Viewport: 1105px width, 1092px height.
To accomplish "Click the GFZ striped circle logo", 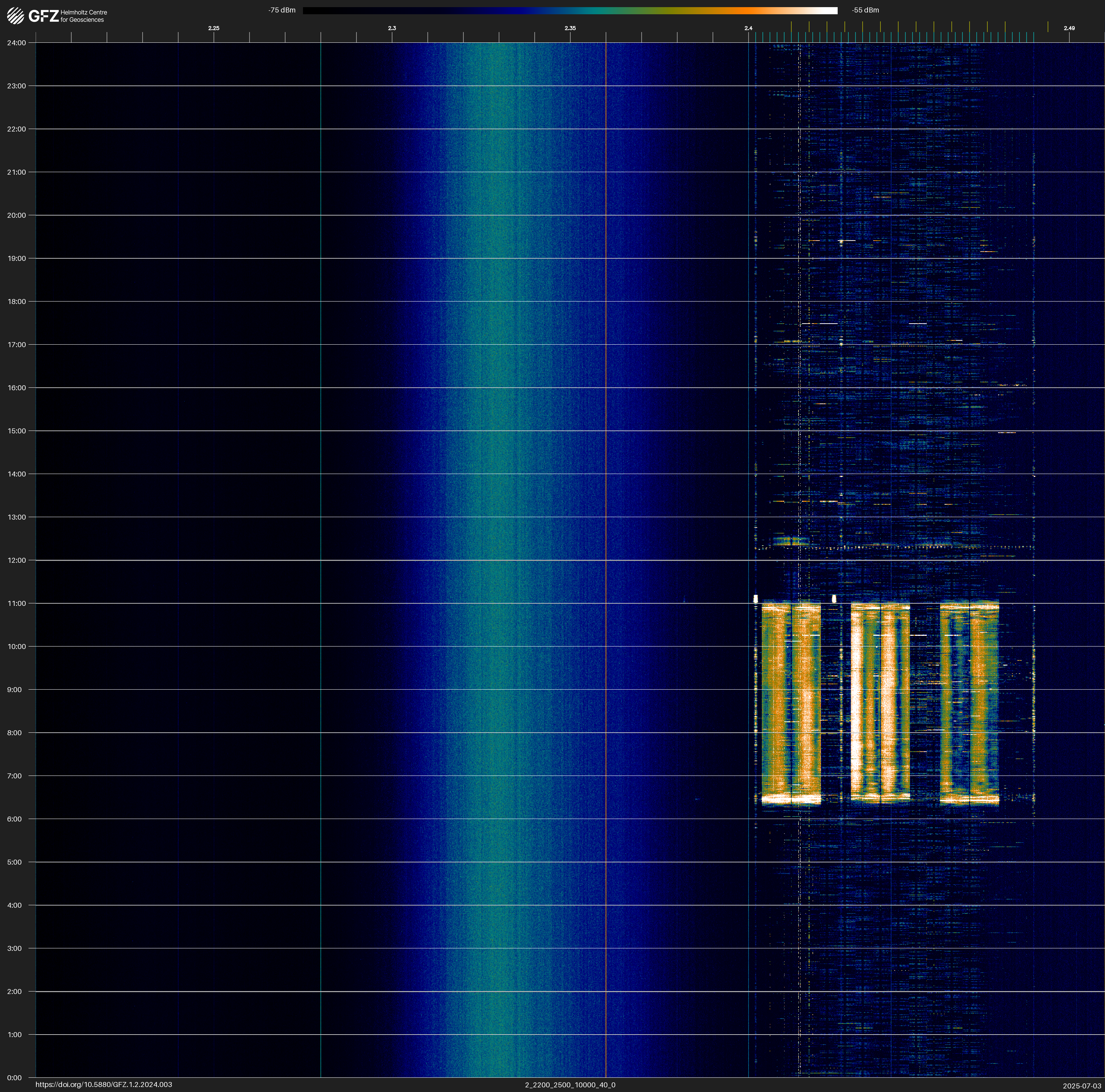I will (x=15, y=16).
